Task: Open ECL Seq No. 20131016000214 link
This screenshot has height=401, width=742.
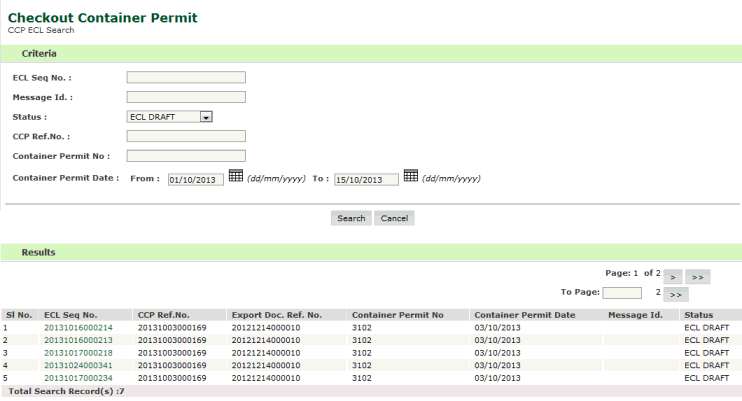Action: pyautogui.click(x=78, y=327)
